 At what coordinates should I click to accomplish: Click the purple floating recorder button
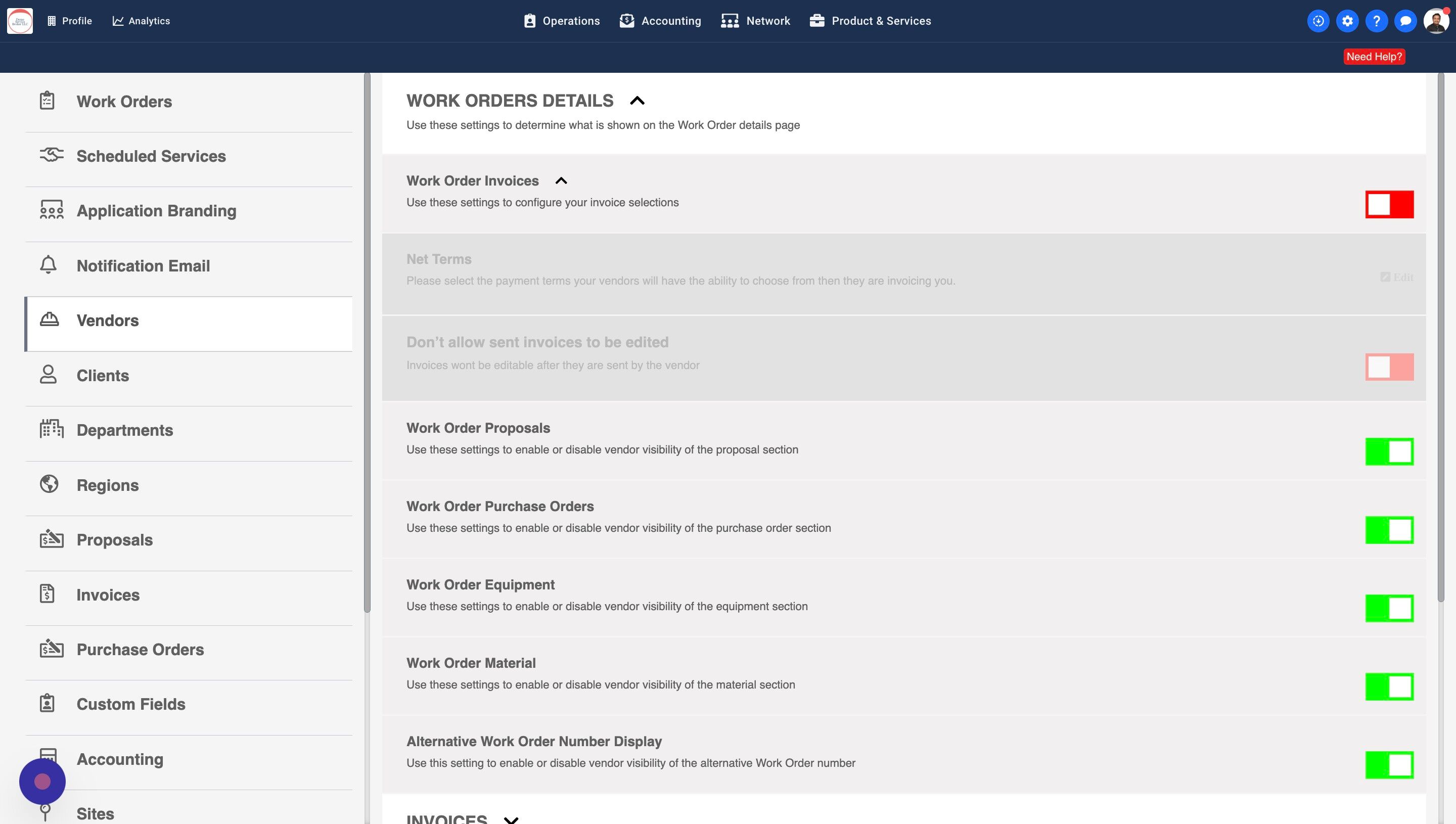coord(42,782)
